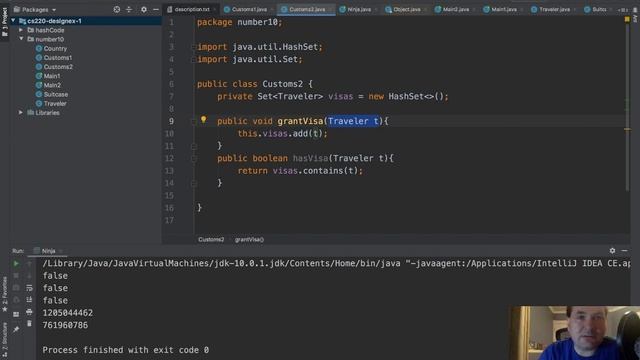640x360 pixels.
Task: Click the warning stripe marker near line 9
Action: [x=627, y=129]
